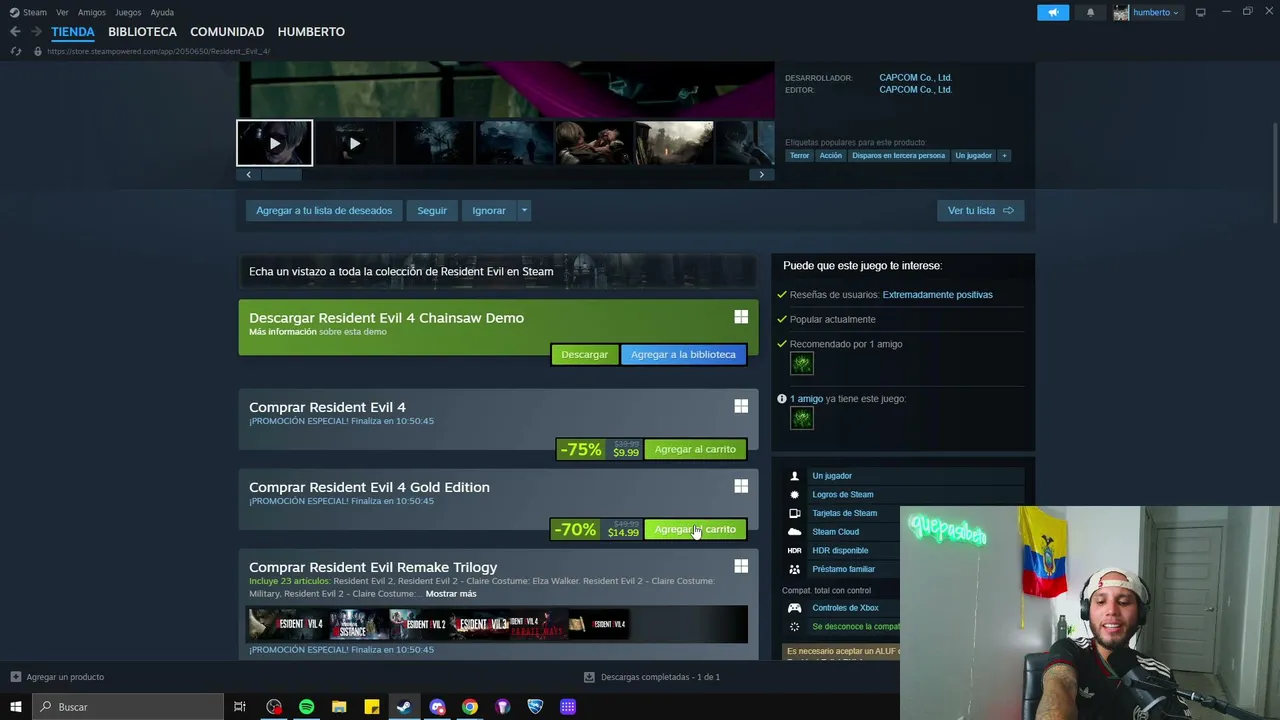Click Agregar a la biblioteca
Viewport: 1280px width, 720px height.
tap(683, 354)
